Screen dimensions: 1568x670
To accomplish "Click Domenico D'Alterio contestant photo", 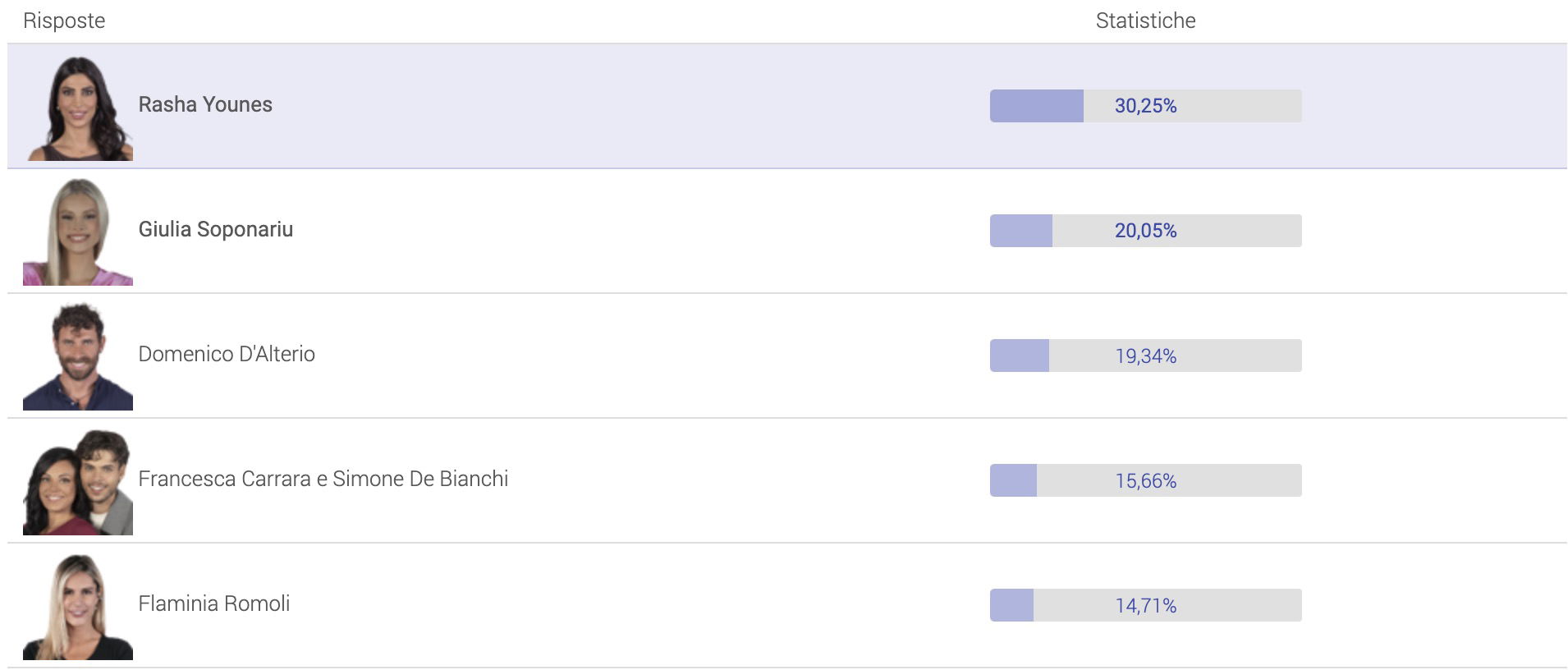I will (x=78, y=357).
